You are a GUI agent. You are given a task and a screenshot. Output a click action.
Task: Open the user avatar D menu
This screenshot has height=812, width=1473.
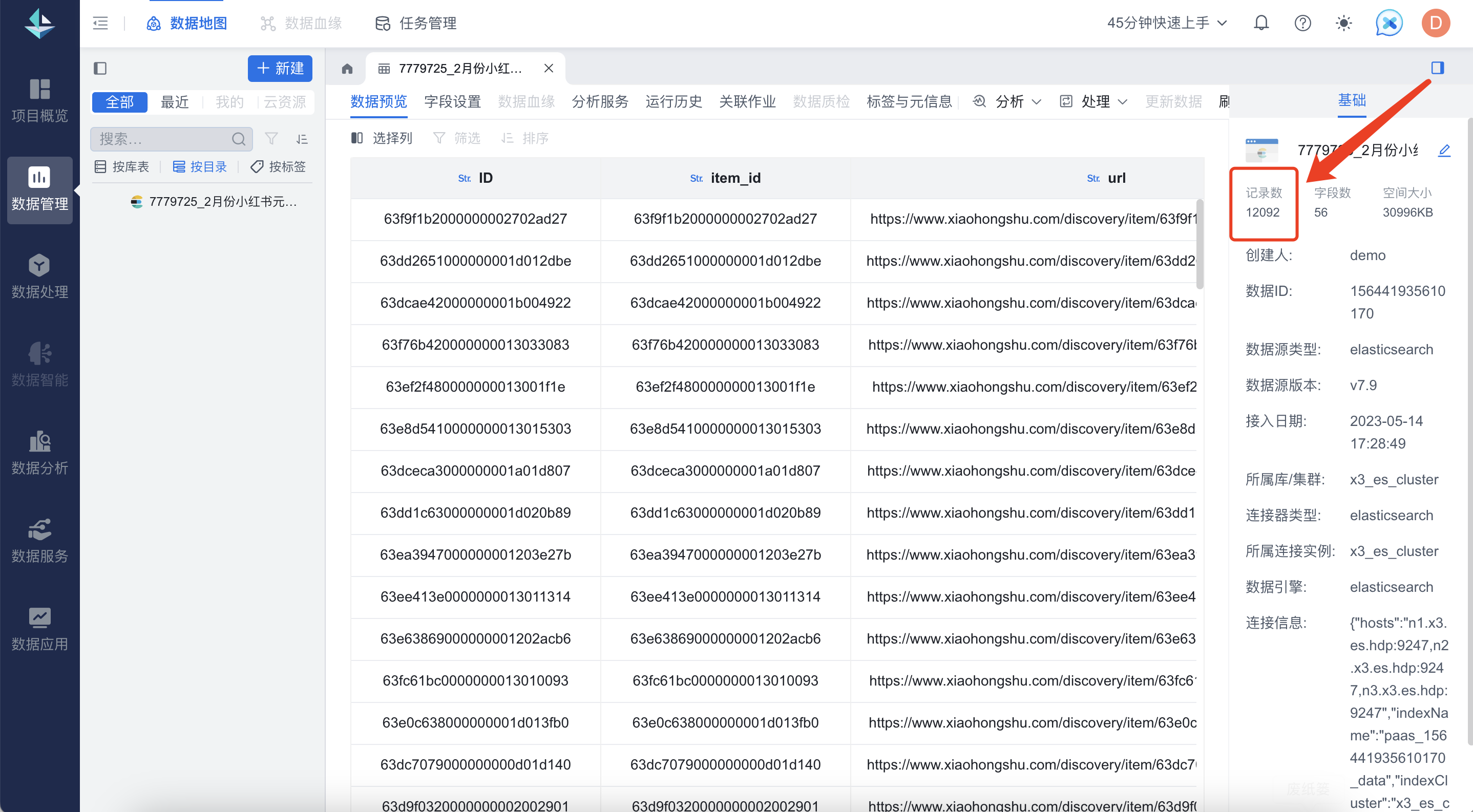(1435, 23)
